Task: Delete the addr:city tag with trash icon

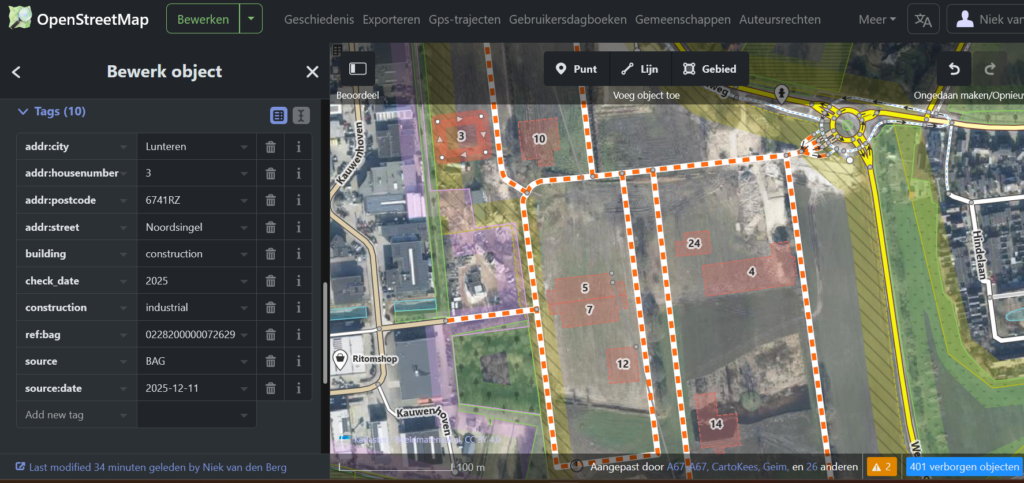Action: (270, 147)
